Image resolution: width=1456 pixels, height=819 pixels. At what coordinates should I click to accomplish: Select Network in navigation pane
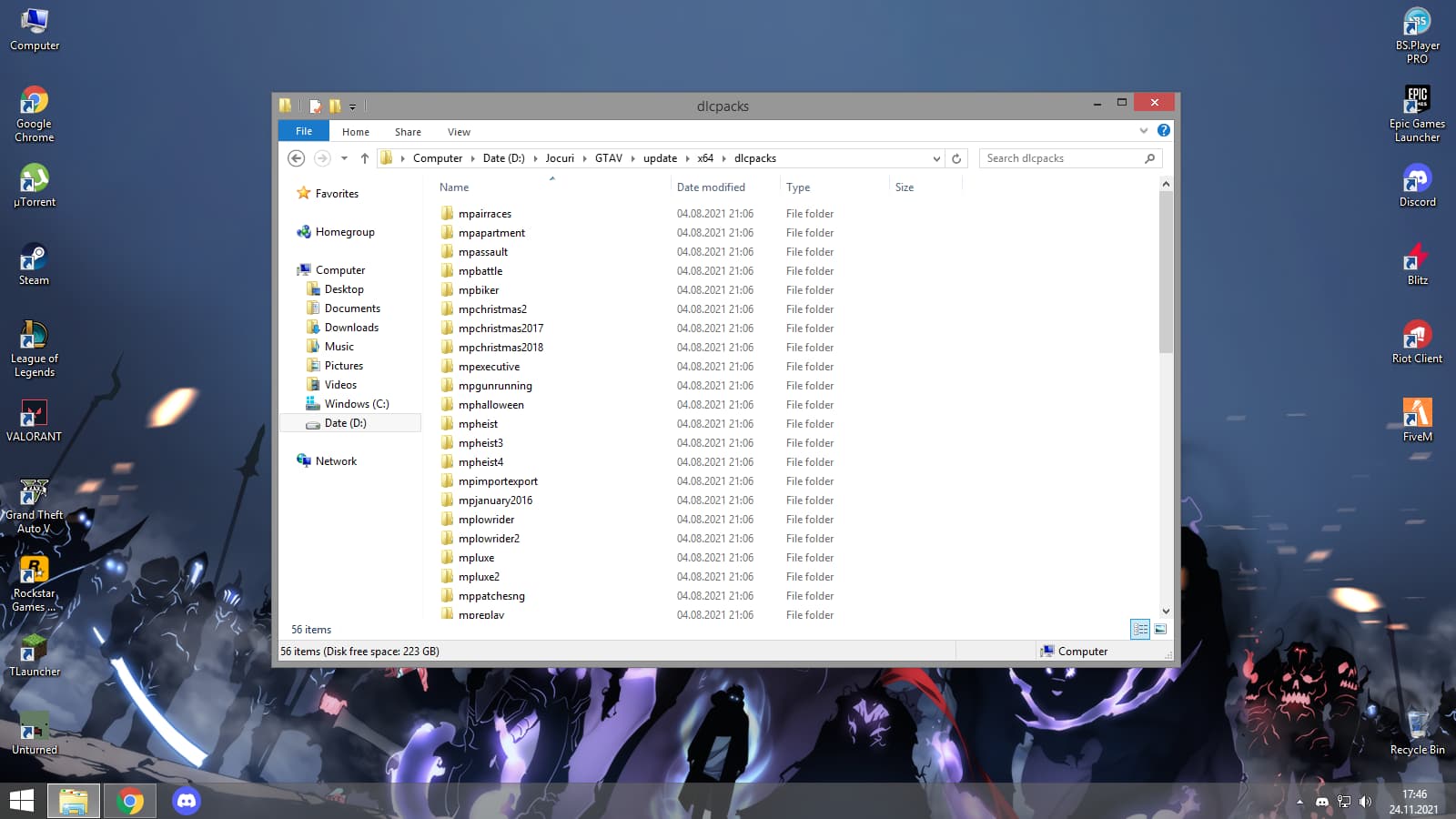(336, 461)
